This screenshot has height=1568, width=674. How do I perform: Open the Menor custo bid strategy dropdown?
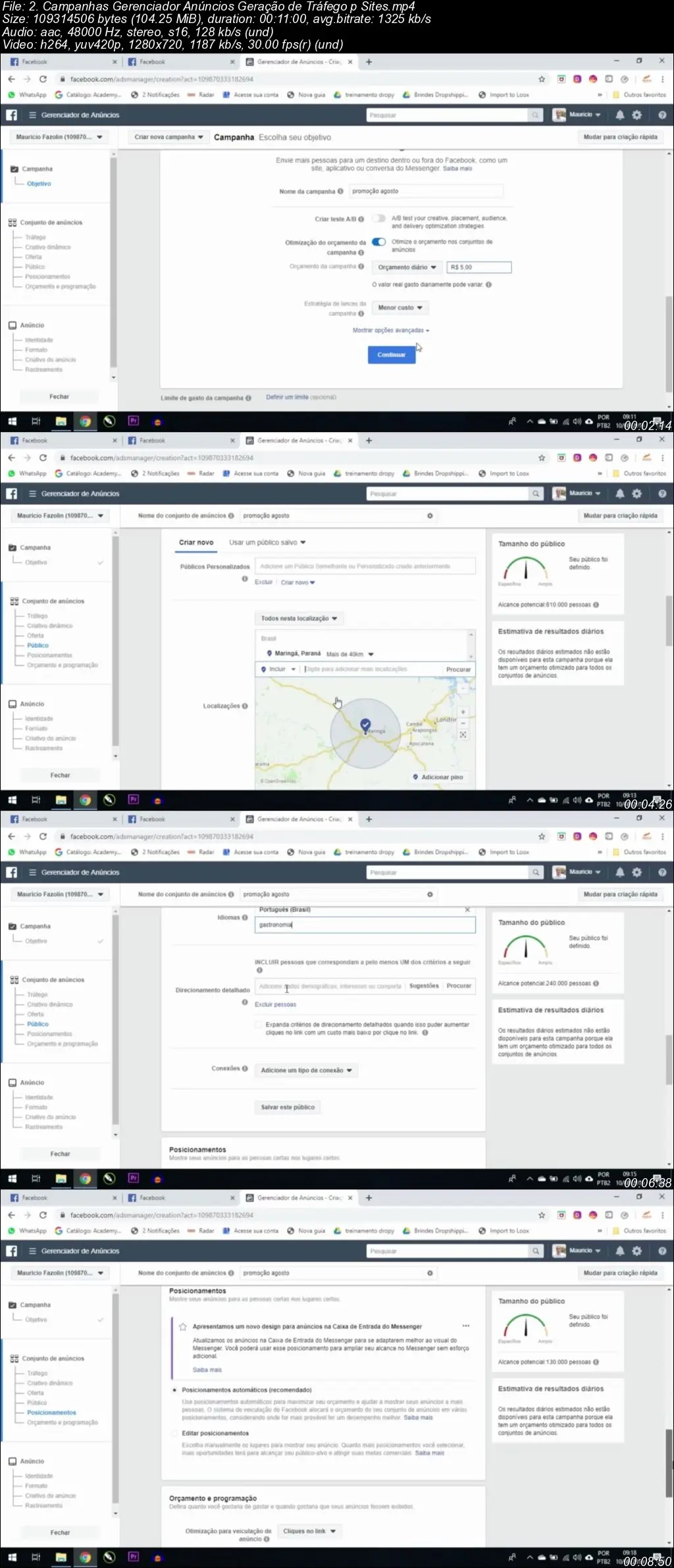(x=400, y=308)
